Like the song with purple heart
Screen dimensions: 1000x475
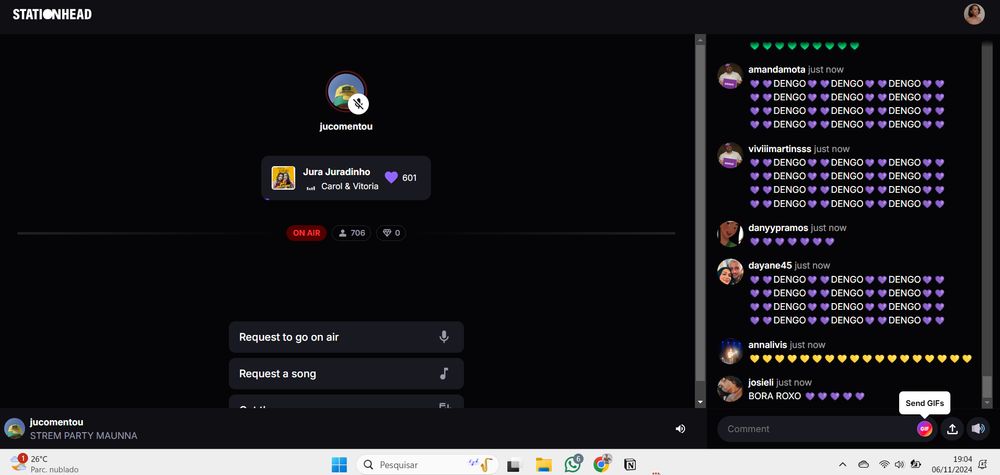pyautogui.click(x=392, y=178)
